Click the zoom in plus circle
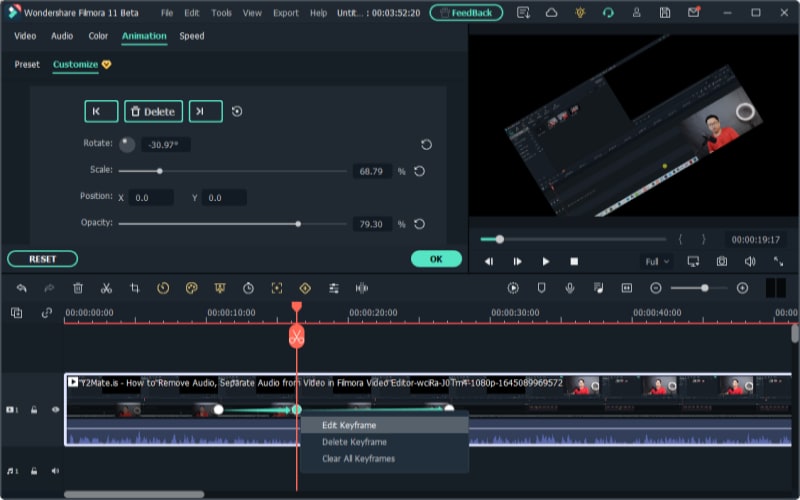 point(743,288)
